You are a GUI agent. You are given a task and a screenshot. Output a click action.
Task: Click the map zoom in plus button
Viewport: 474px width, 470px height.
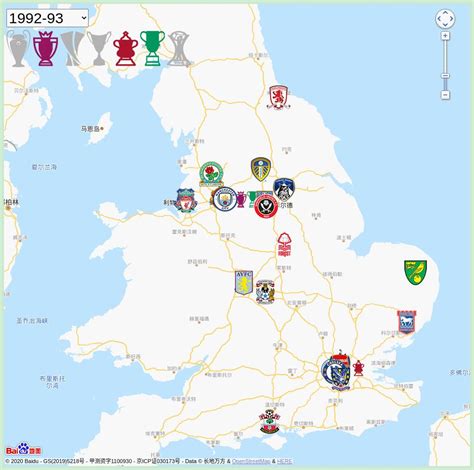[x=445, y=36]
